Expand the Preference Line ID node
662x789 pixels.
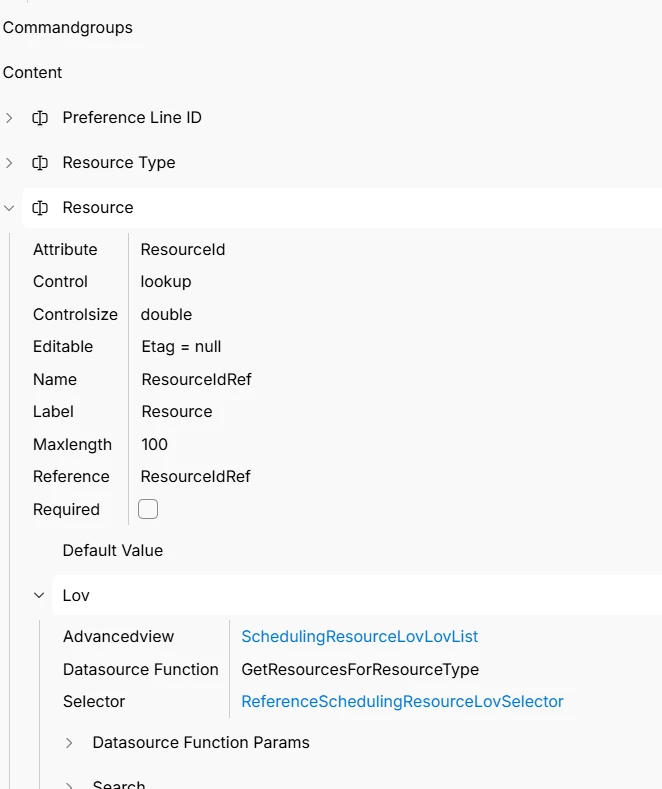[x=10, y=118]
